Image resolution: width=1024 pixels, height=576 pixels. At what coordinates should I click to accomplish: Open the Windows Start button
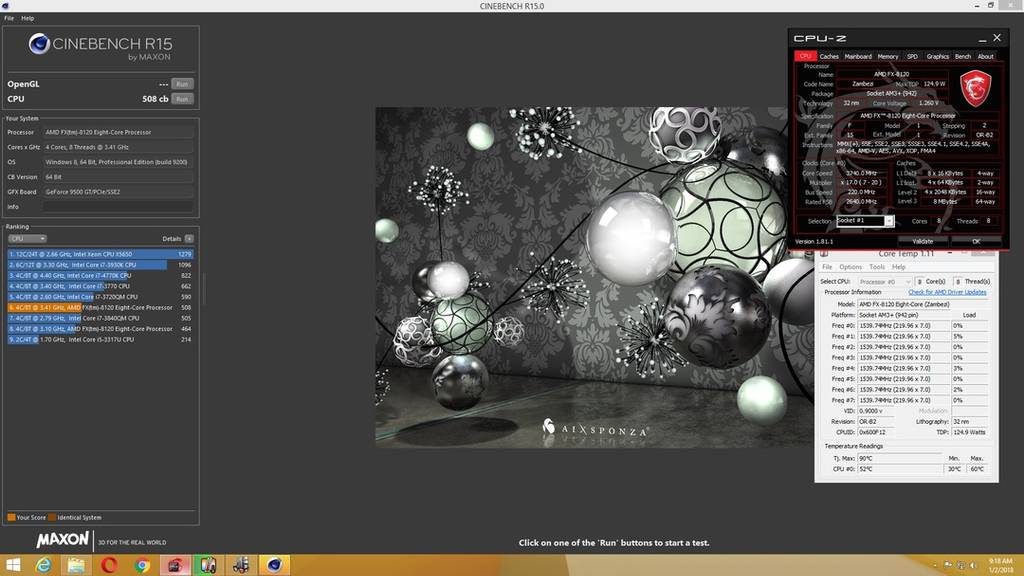point(14,565)
